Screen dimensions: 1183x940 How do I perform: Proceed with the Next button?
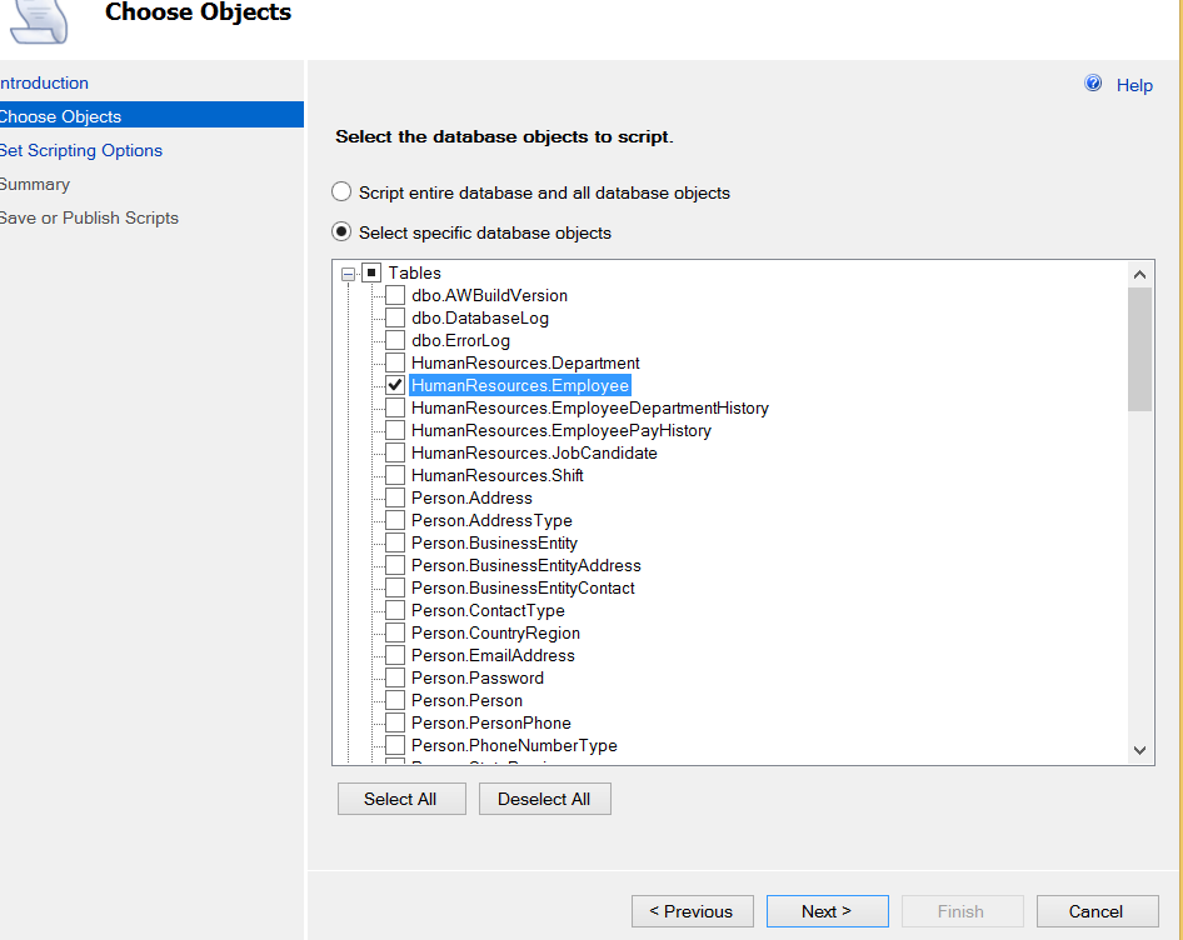(x=828, y=911)
